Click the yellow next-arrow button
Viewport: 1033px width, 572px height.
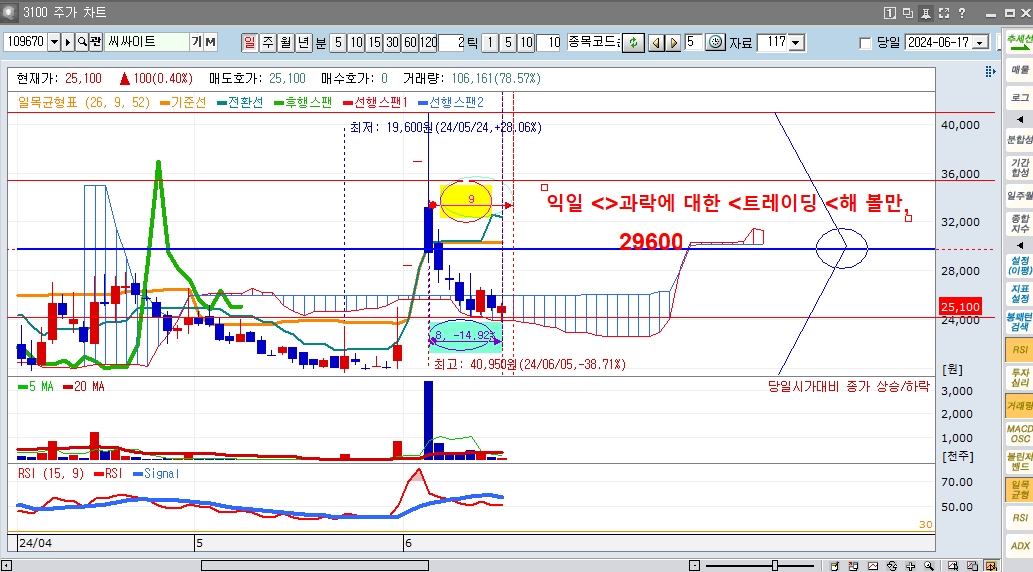point(673,43)
